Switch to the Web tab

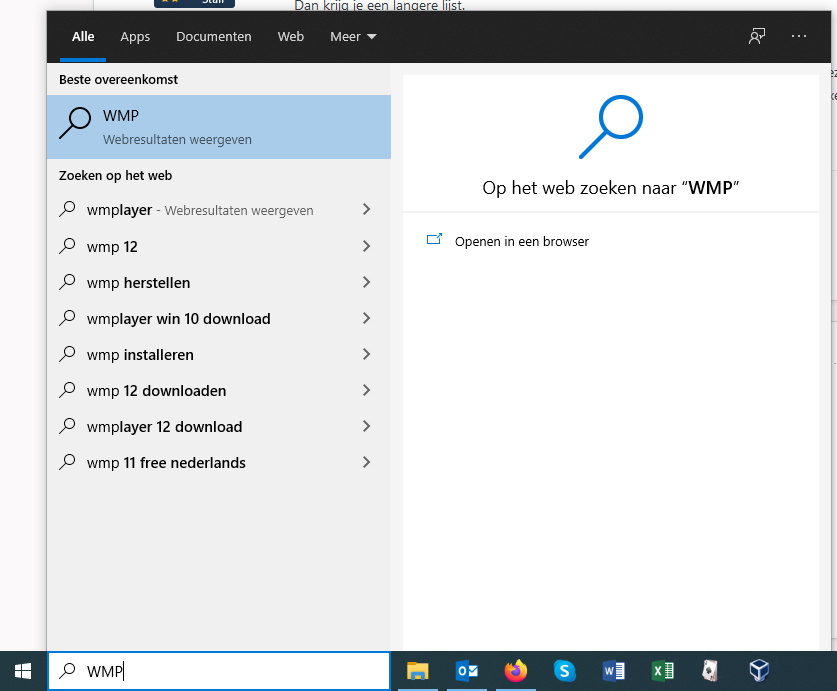(290, 36)
